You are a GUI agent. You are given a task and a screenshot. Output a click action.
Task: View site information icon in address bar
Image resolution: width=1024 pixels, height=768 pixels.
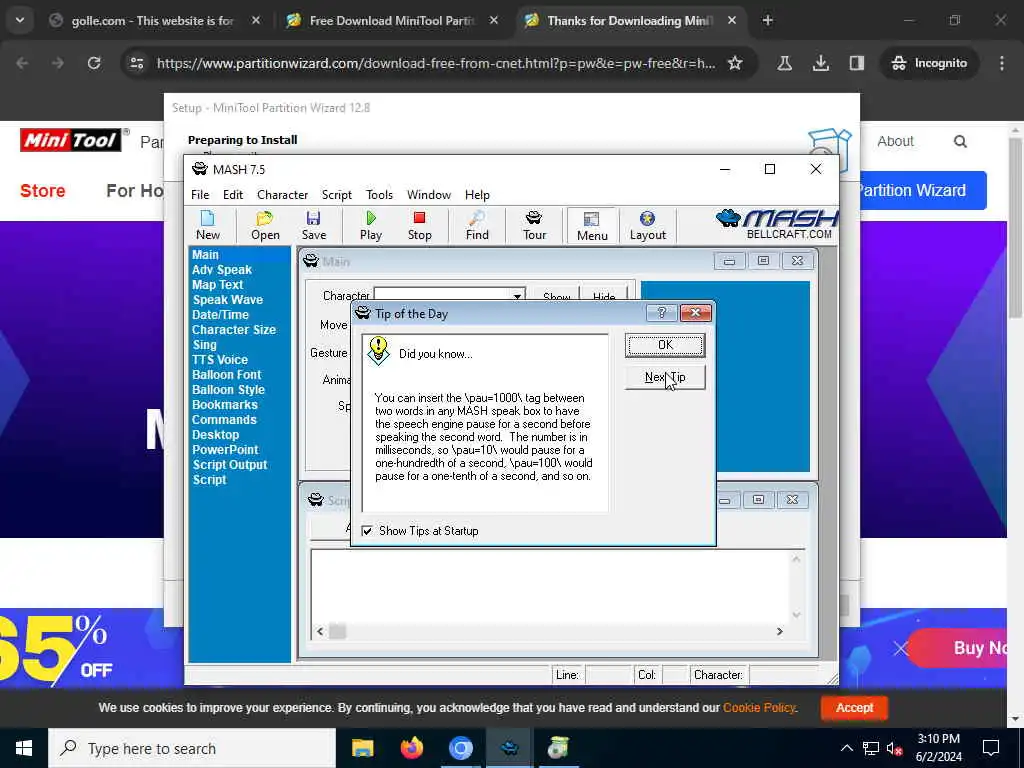[x=136, y=63]
